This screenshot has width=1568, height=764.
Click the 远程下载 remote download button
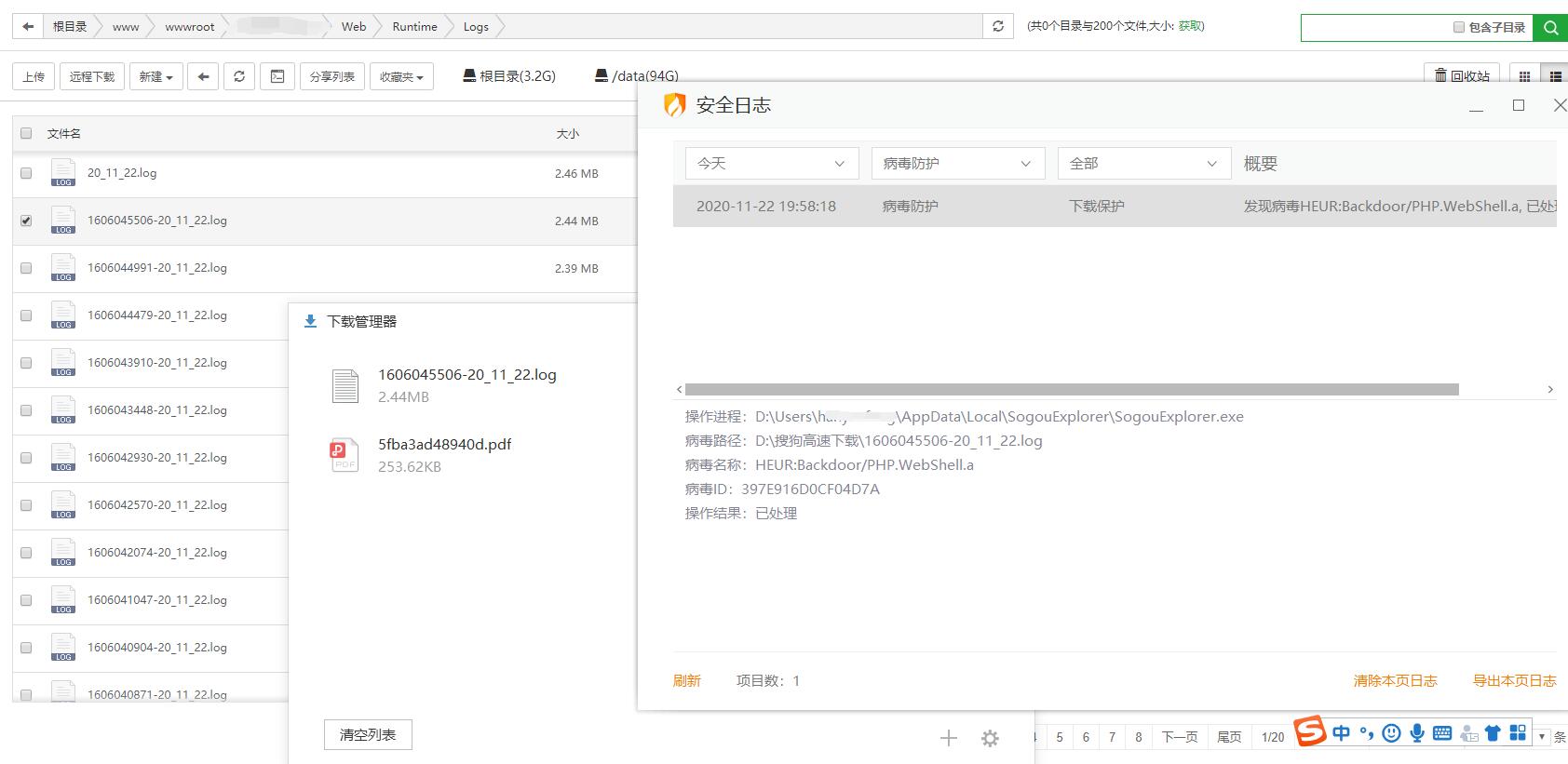click(92, 76)
